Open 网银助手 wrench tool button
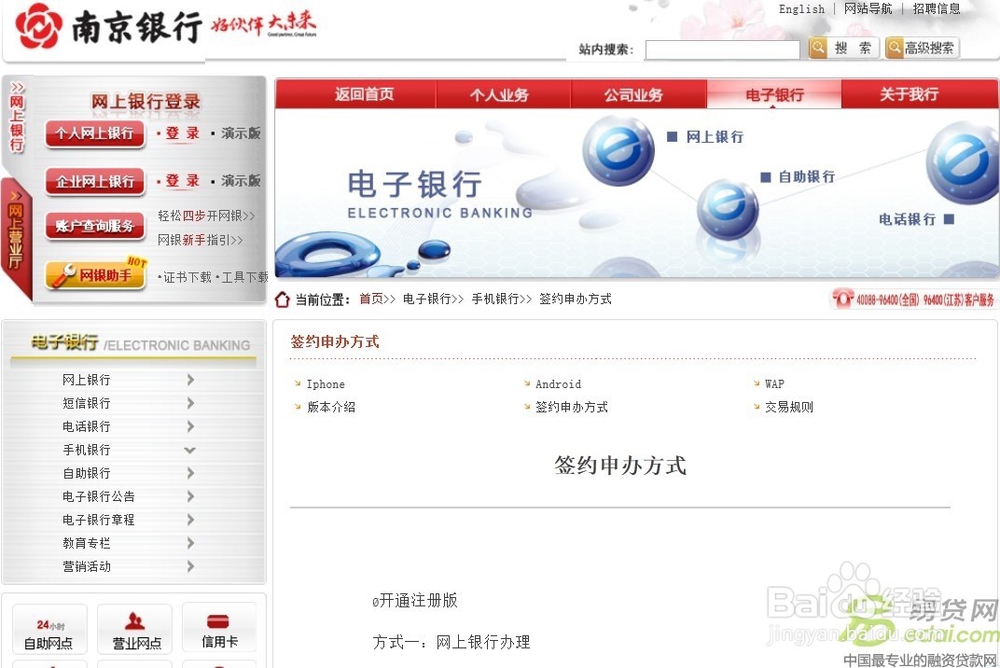Viewport: 1000px width, 668px height. click(95, 276)
